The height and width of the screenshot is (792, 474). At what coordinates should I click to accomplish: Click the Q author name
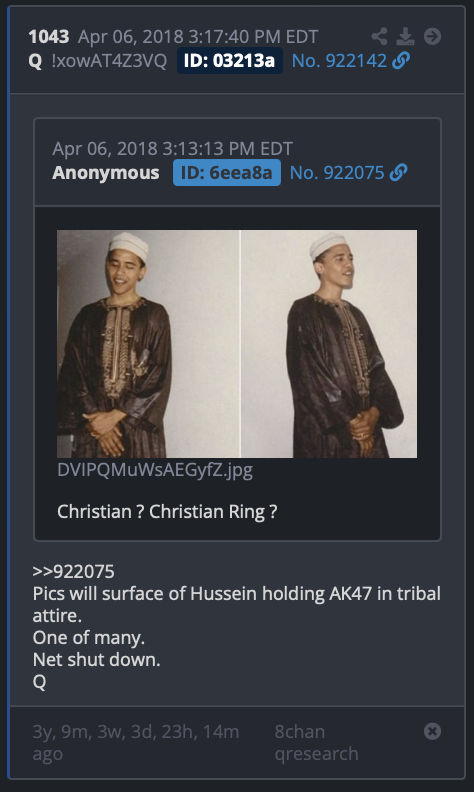(x=35, y=61)
